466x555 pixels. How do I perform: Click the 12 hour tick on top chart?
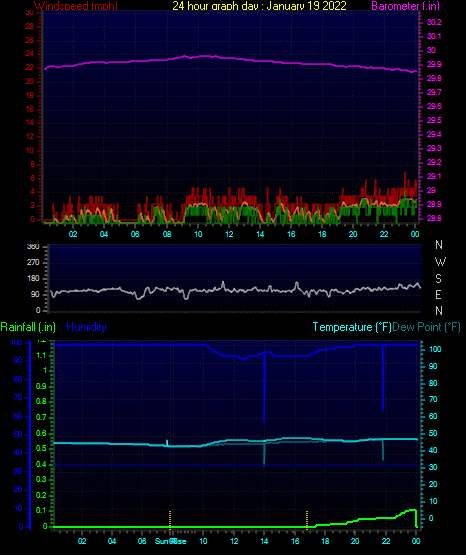click(229, 234)
